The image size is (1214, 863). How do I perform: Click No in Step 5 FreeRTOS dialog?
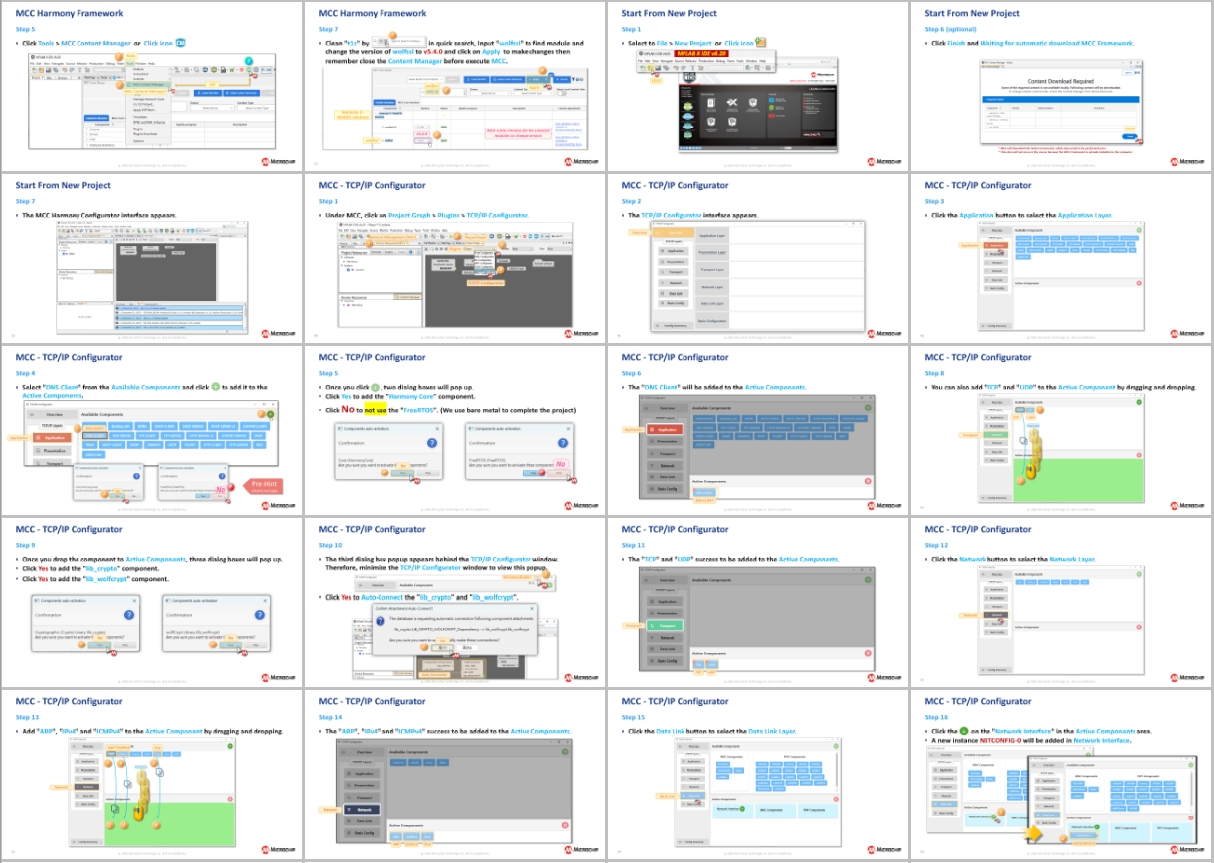559,473
